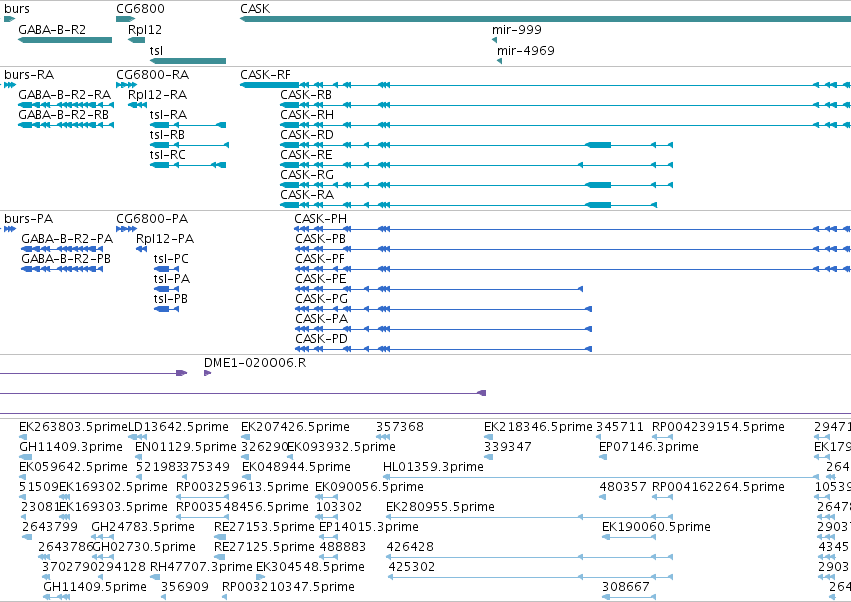Click transcript CASK-RB label
This screenshot has width=851, height=602.
(x=306, y=95)
